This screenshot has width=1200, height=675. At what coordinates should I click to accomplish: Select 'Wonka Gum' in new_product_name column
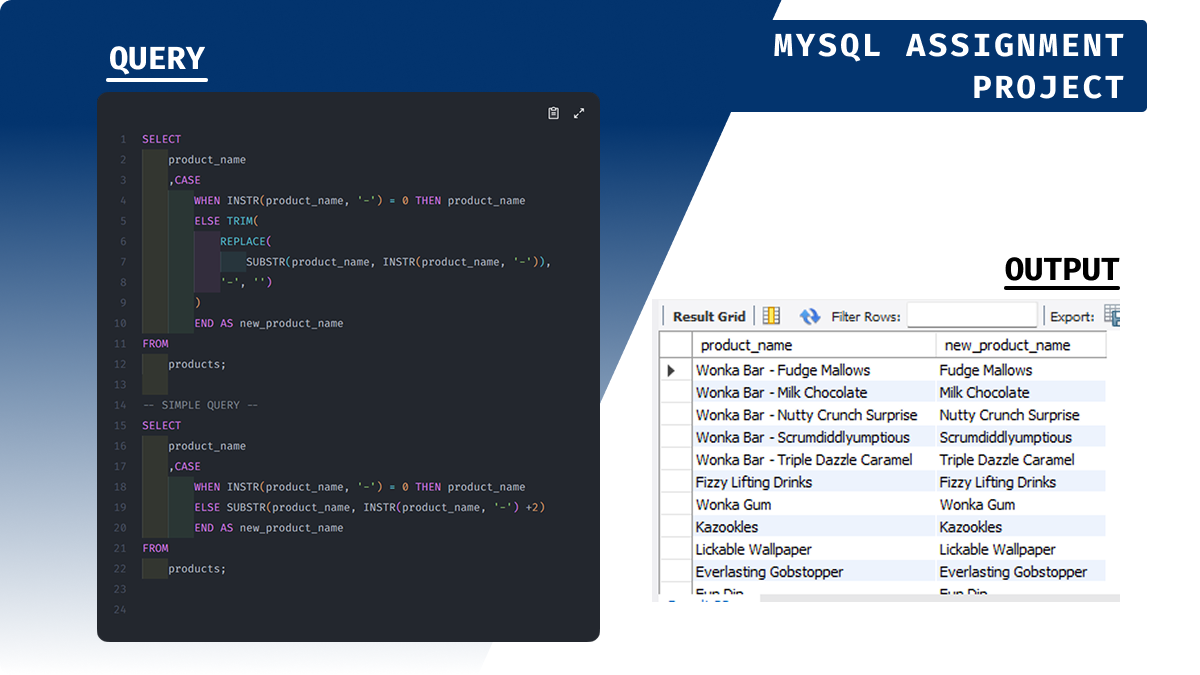click(1021, 505)
